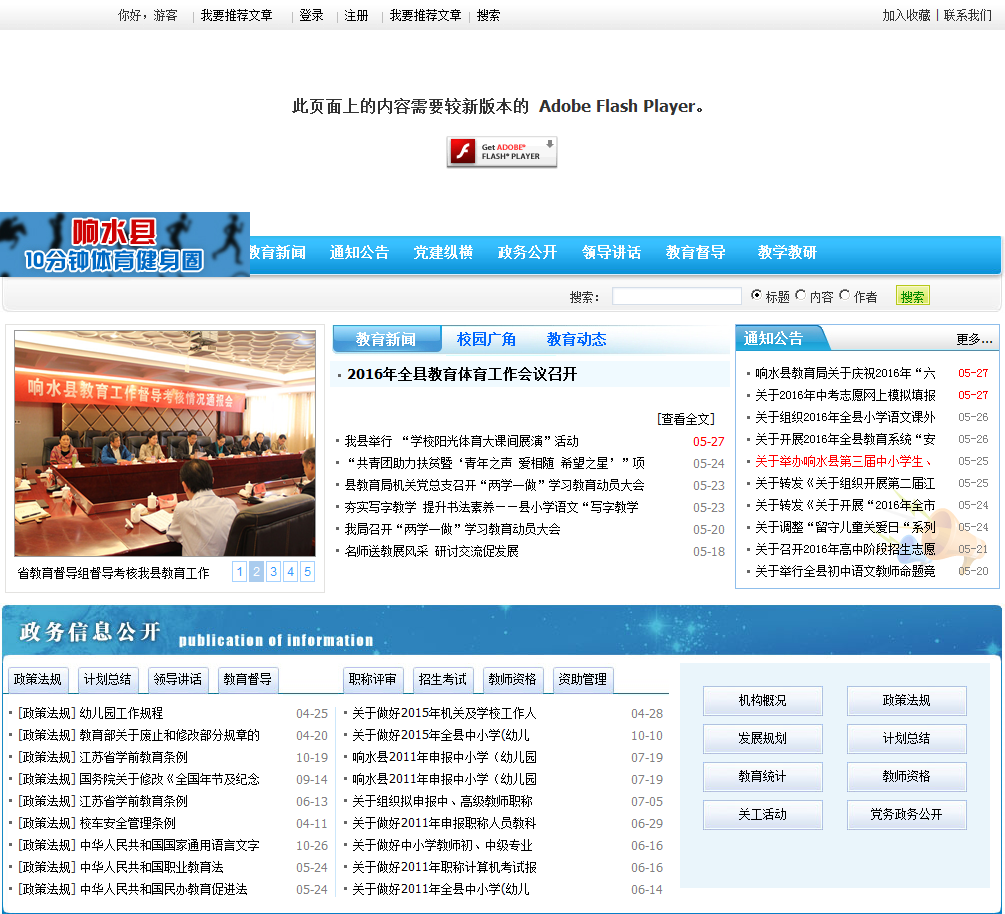Open notice 关于2016年中考志愿网上模拟填报
This screenshot has width=1005, height=914.
coord(845,395)
